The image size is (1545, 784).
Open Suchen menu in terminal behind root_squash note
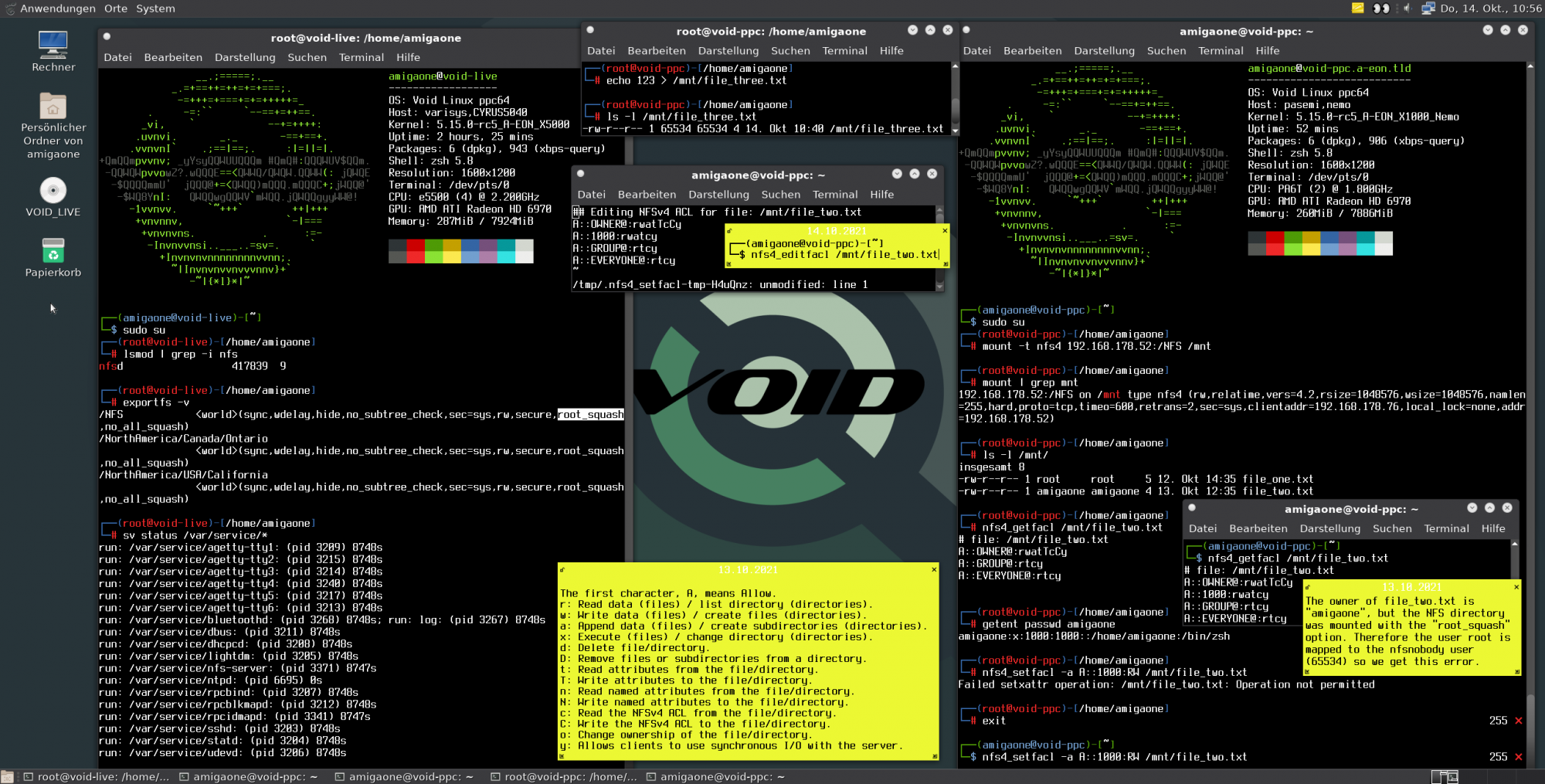tap(1392, 528)
